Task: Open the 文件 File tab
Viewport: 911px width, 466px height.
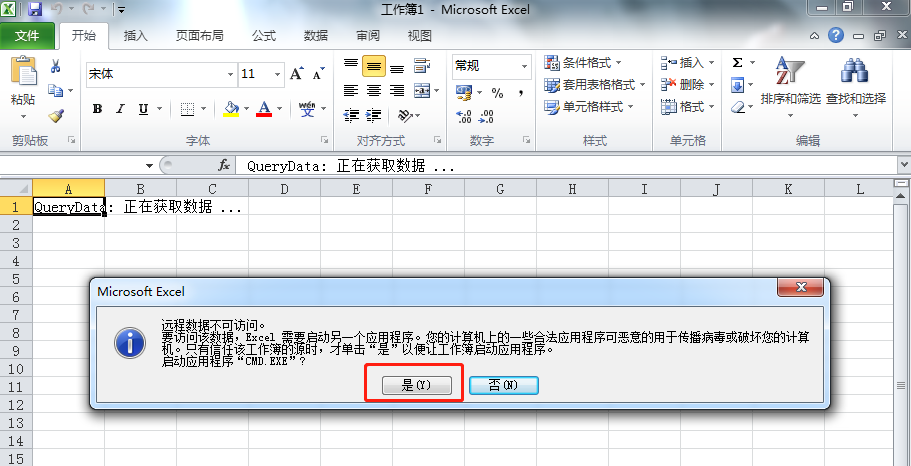Action: [x=27, y=36]
